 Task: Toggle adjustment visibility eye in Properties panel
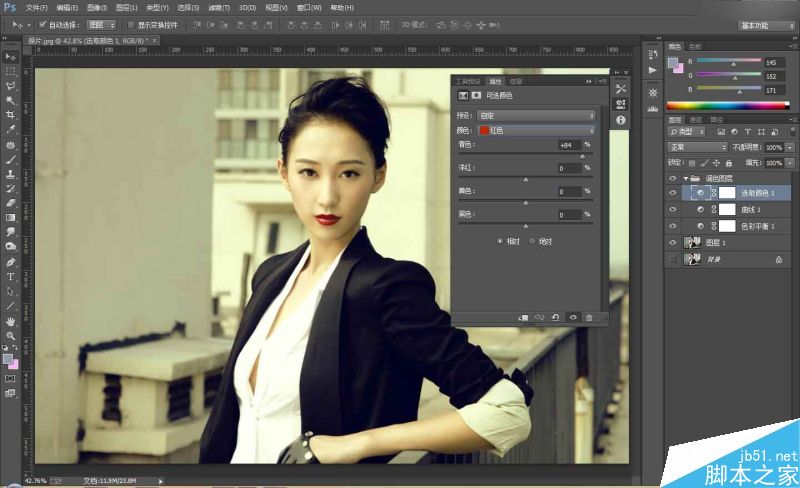(x=572, y=318)
